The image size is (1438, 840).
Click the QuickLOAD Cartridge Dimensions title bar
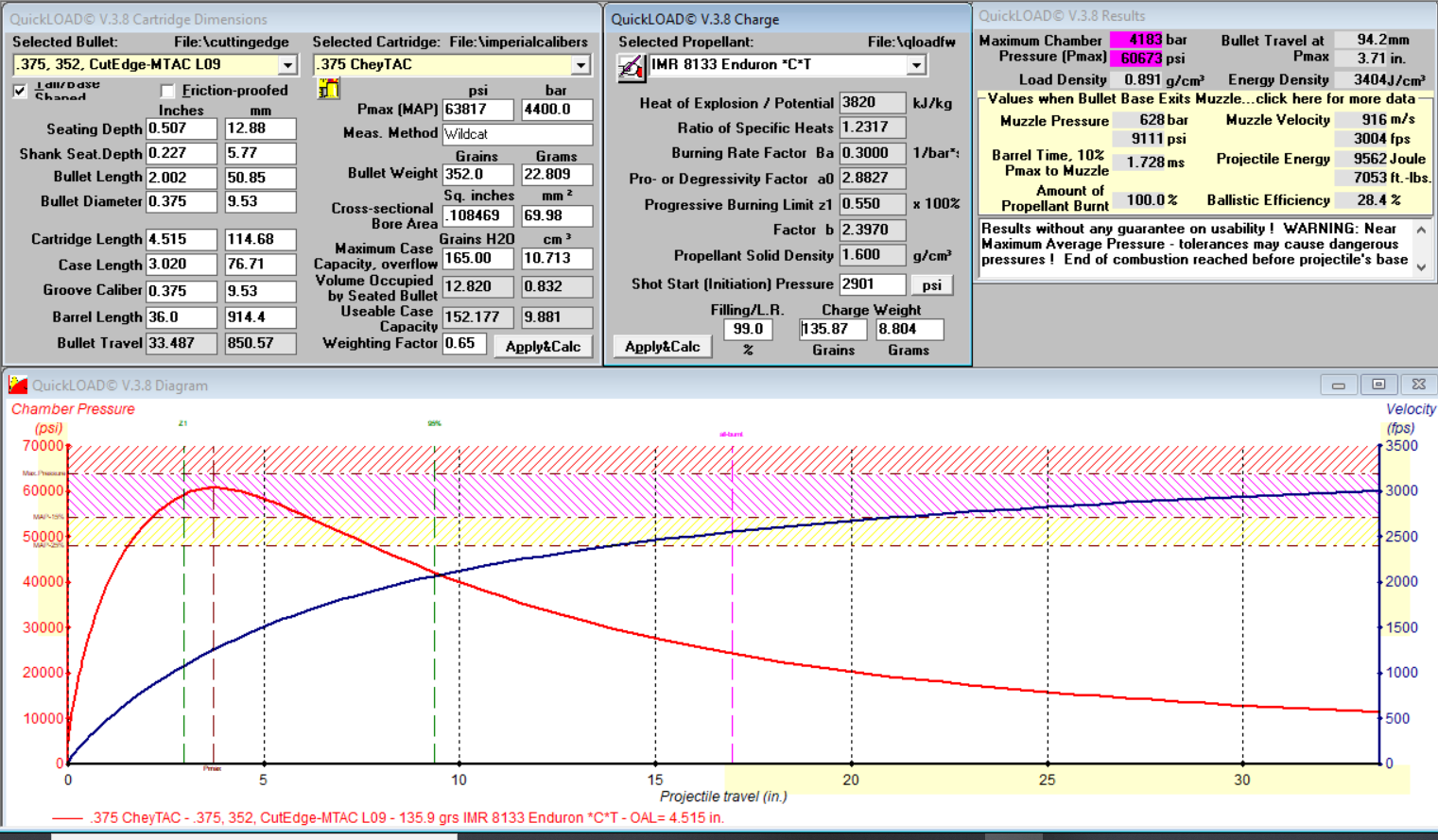[301, 19]
